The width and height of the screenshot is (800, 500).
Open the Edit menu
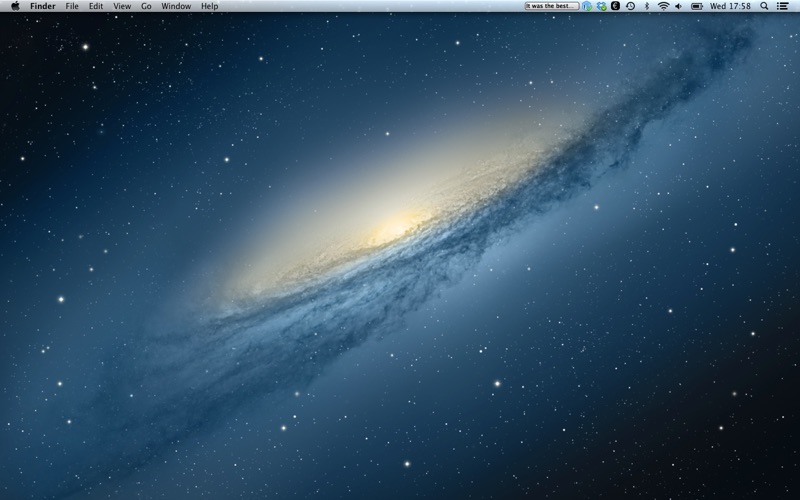coord(96,6)
